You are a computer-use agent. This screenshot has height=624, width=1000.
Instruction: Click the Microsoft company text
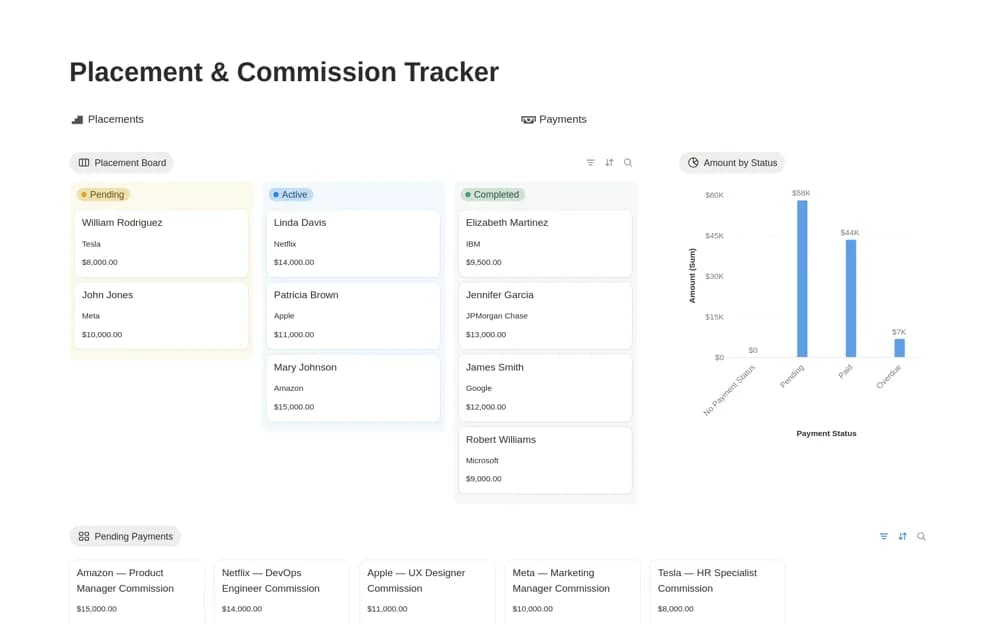coord(482,460)
